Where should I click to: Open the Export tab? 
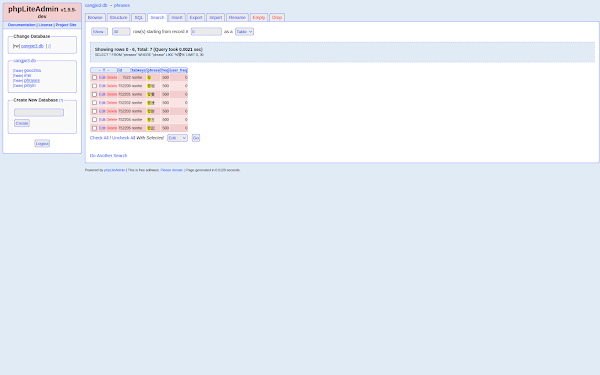(196, 18)
